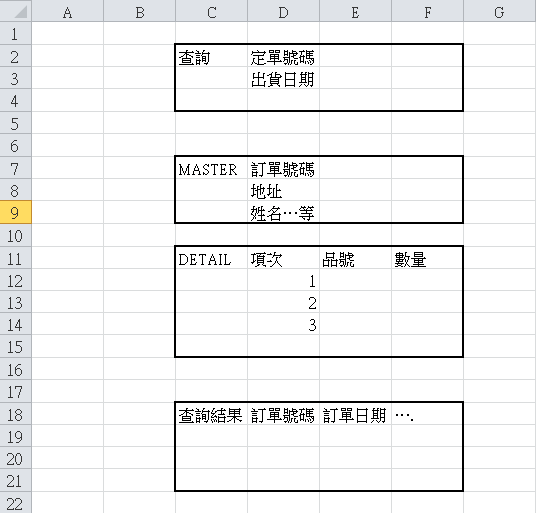Select column D header

point(283,11)
